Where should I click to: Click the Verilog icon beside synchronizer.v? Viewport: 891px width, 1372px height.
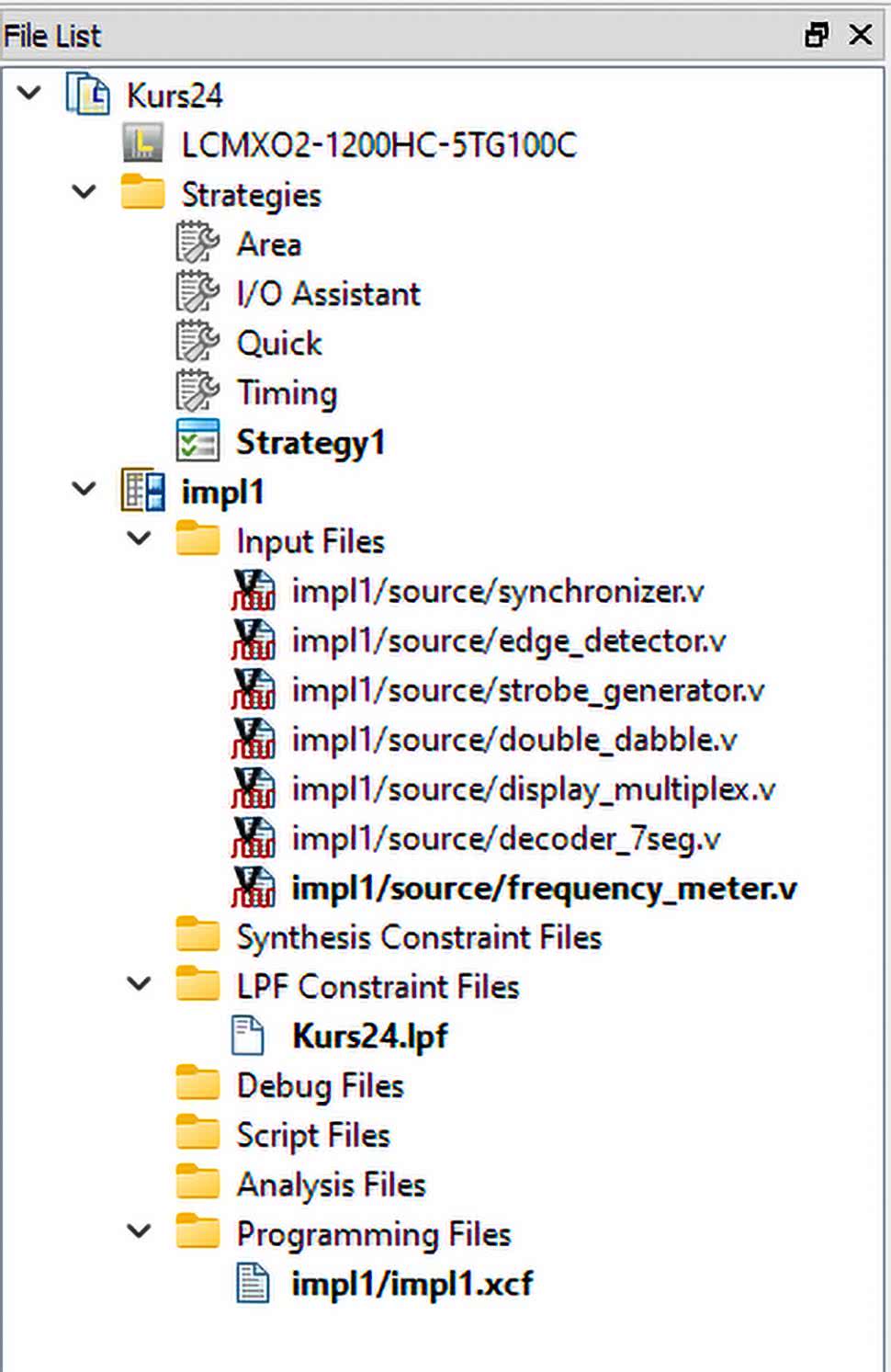(253, 591)
